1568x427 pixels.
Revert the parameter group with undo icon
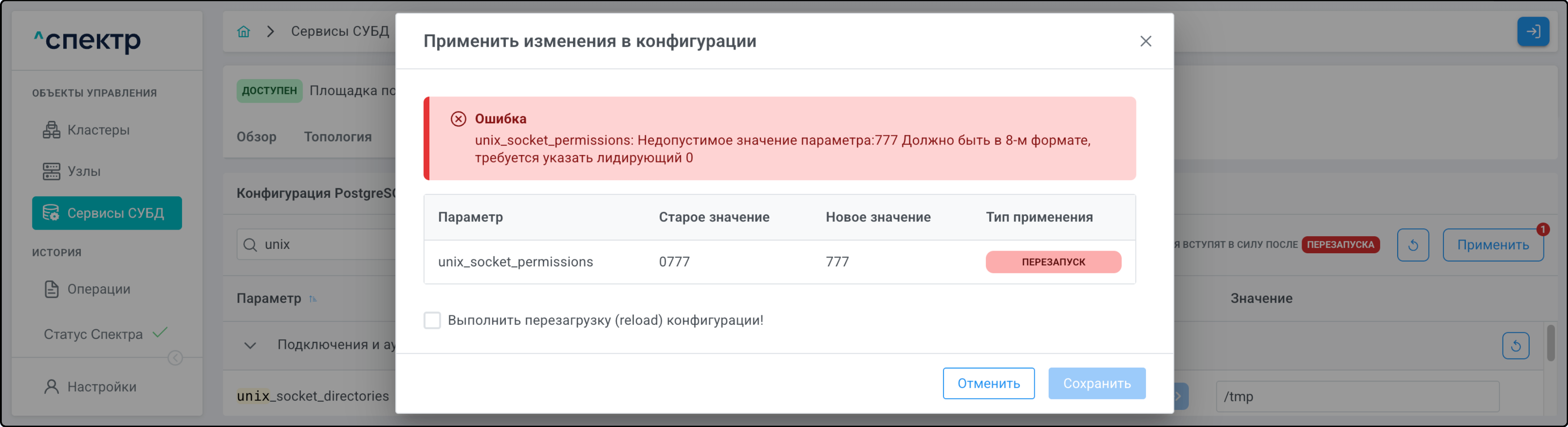pos(1515,346)
